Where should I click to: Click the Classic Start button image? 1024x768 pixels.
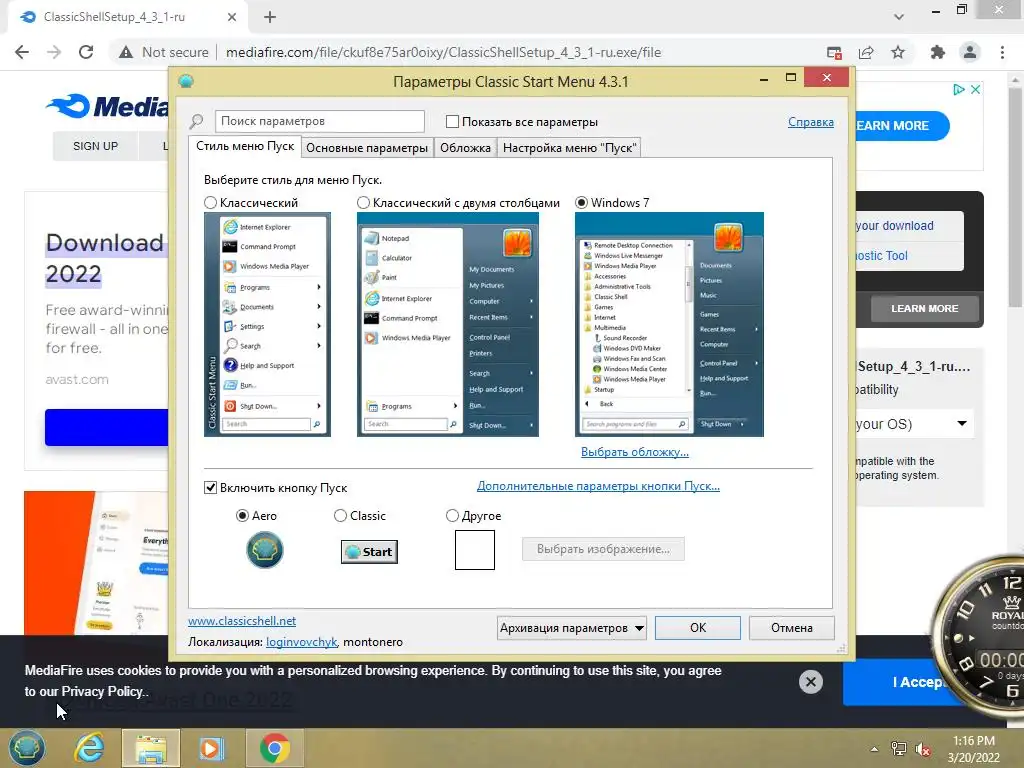pos(370,552)
